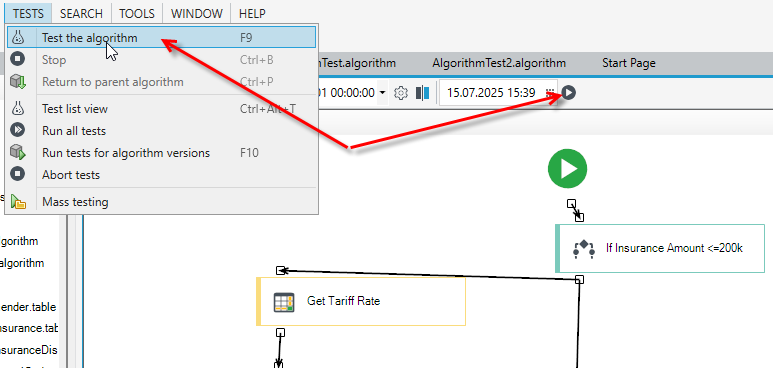Click the Ctrl+Alt+T shortcut of Test list view

pos(268,109)
